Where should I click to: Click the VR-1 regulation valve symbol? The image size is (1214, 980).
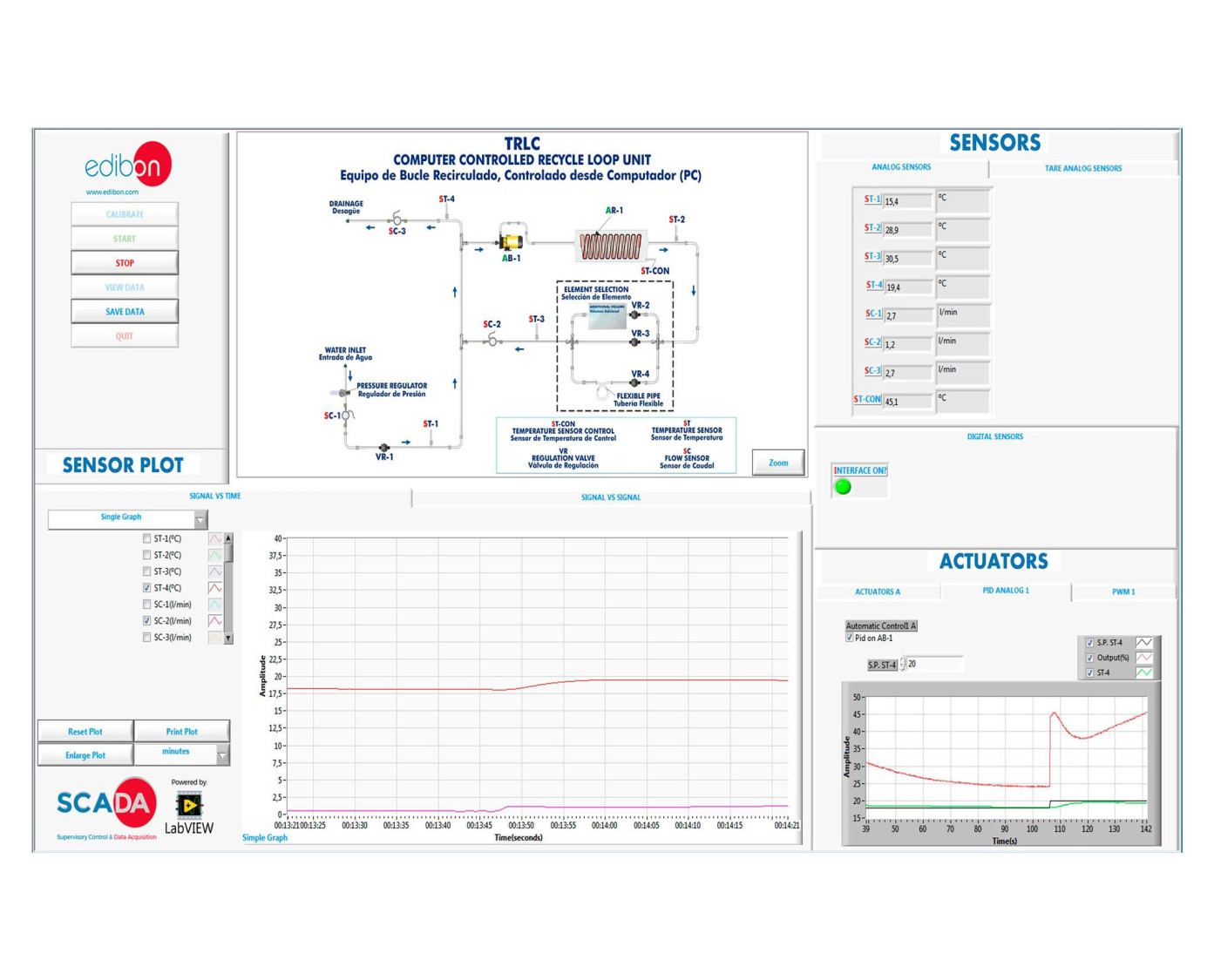click(384, 447)
